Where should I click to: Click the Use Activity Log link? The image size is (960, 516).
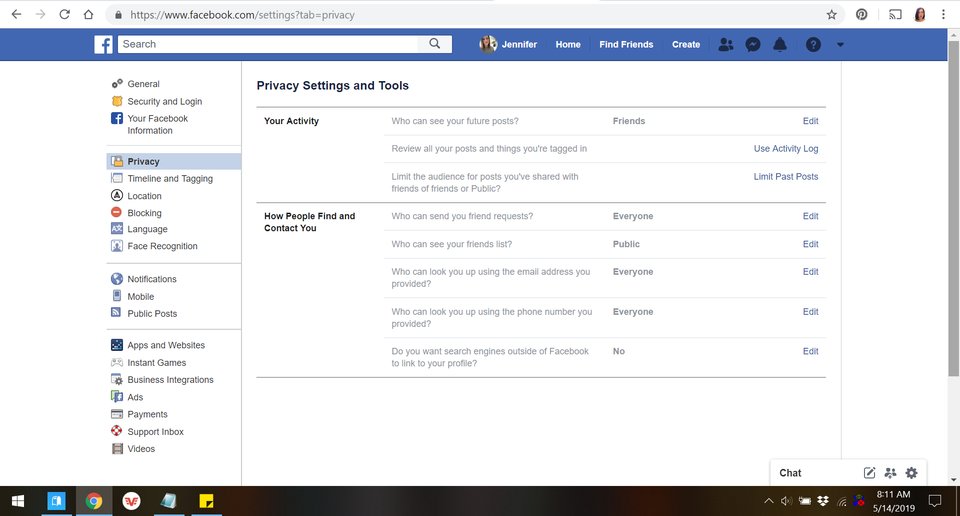786,149
